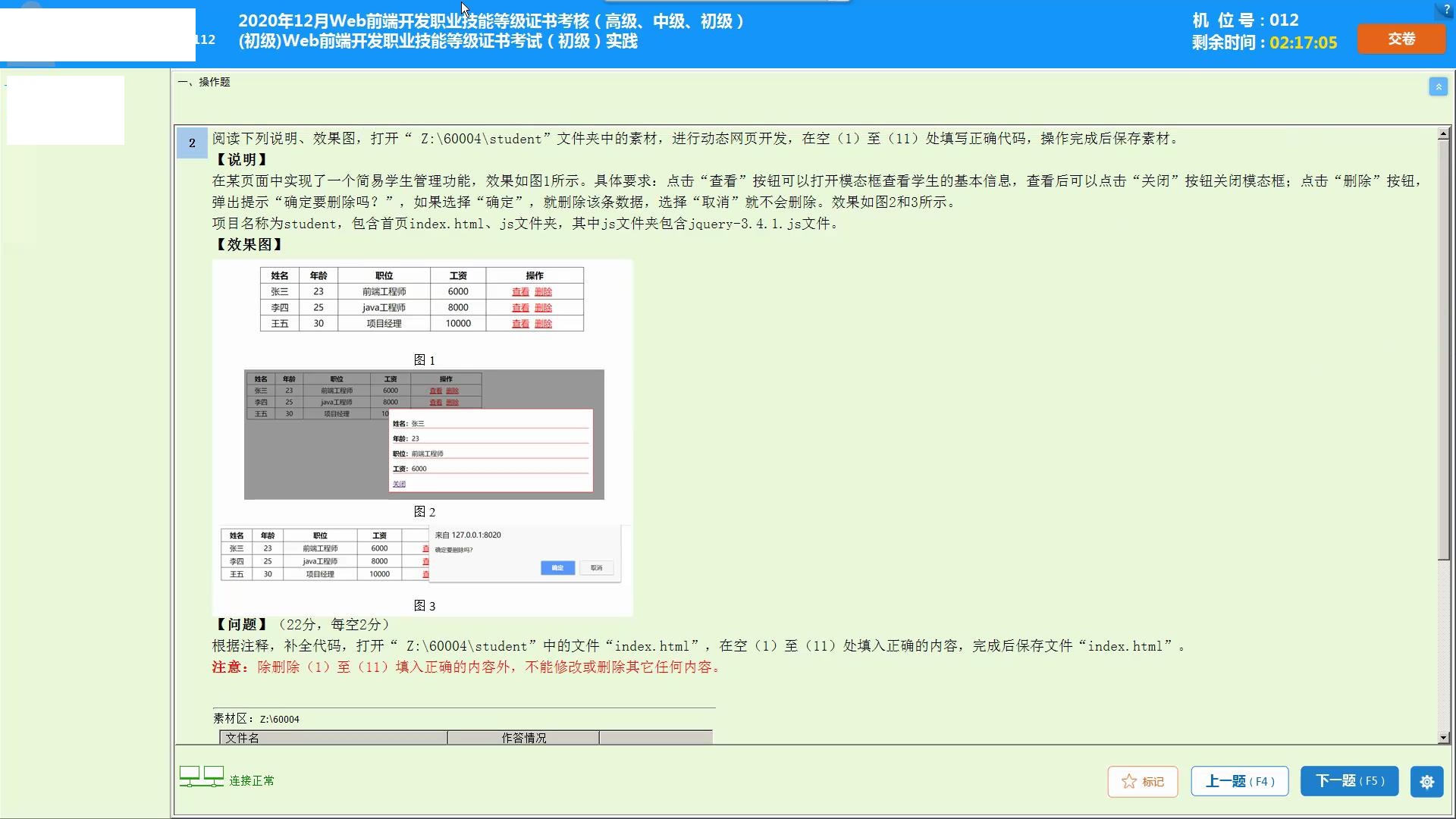Image resolution: width=1456 pixels, height=819 pixels.
Task: Click the vertical scrollbar thumb
Action: [1443, 349]
